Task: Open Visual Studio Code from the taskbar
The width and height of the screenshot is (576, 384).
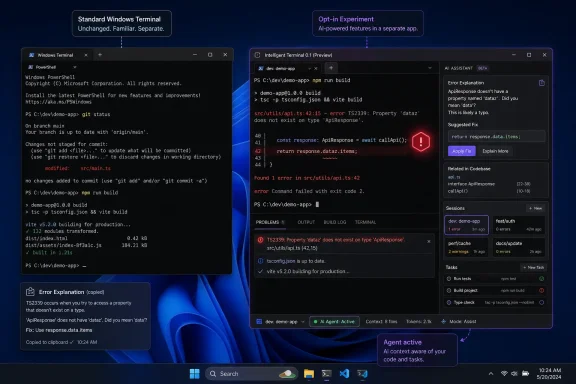Action: tap(344, 374)
